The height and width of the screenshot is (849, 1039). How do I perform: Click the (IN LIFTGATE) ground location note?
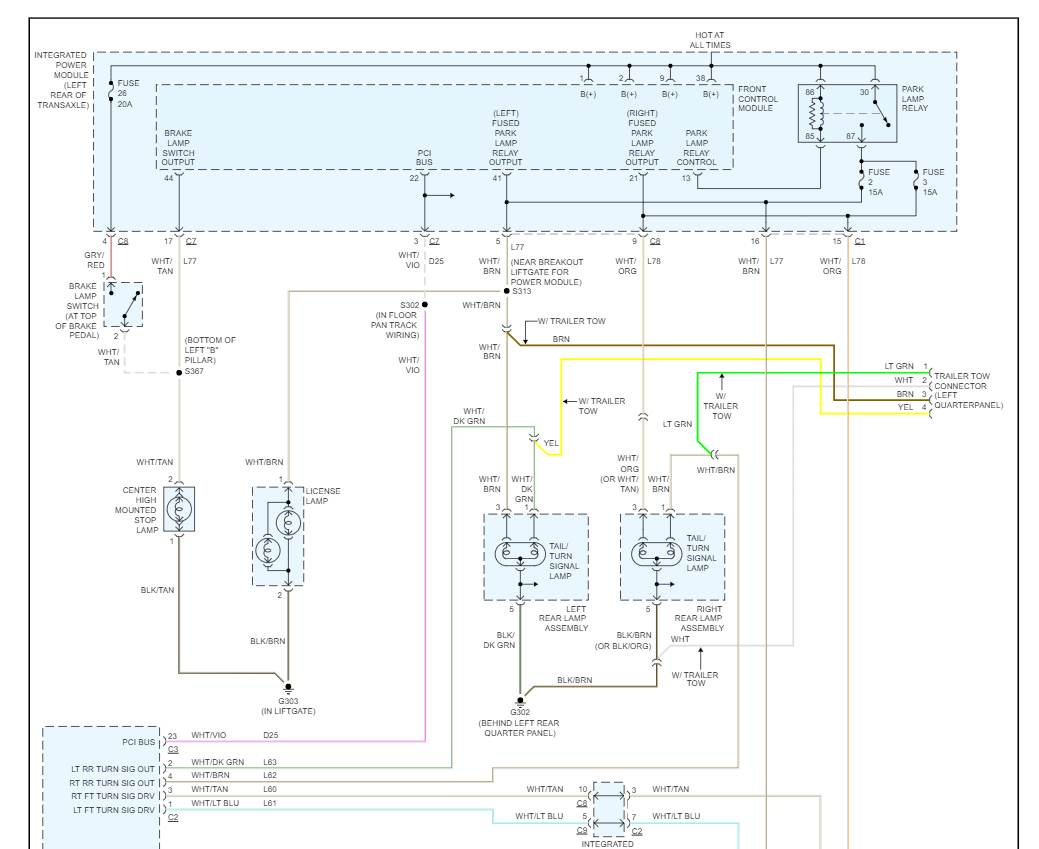click(x=288, y=712)
